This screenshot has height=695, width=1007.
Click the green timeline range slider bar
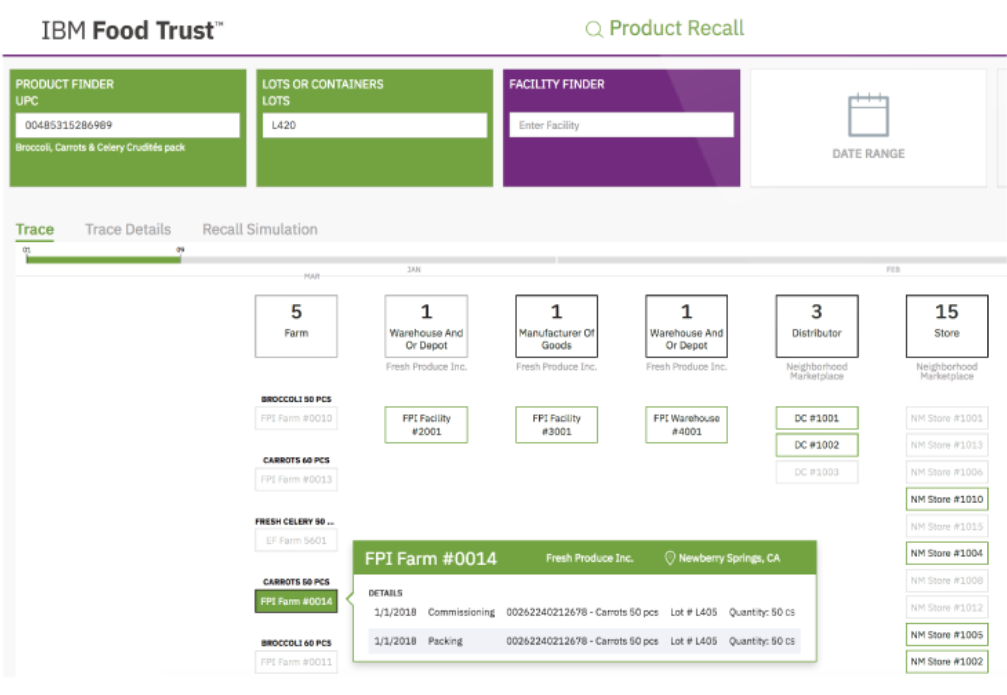click(x=103, y=259)
